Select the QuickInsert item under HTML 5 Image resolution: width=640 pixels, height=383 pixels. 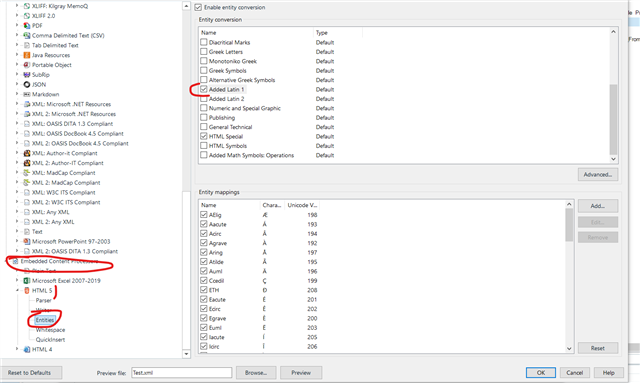click(x=50, y=339)
